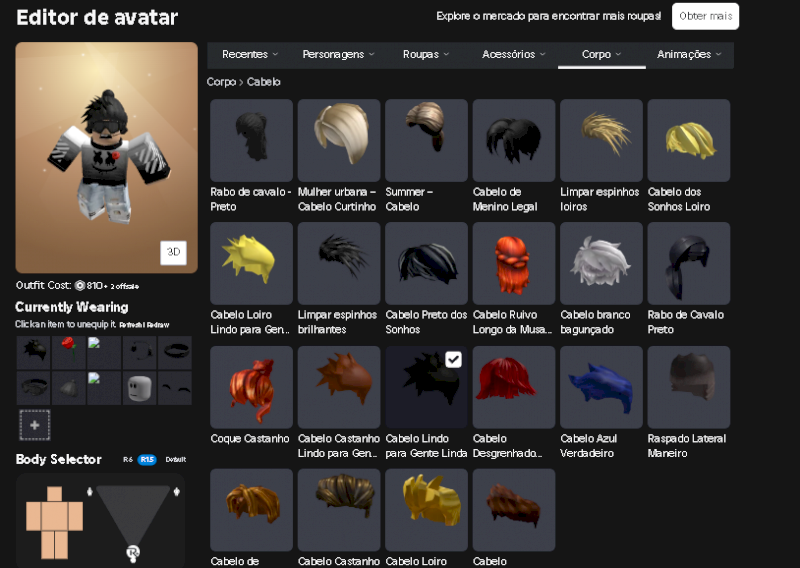Expand the Personagens dropdown
Screen dimensions: 800x568
(338, 54)
